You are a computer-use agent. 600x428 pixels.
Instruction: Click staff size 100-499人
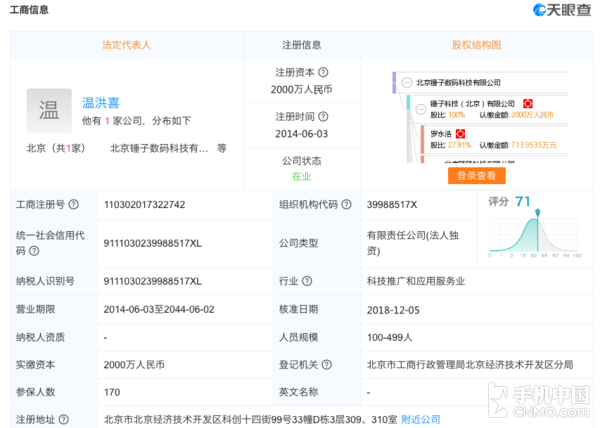point(390,337)
